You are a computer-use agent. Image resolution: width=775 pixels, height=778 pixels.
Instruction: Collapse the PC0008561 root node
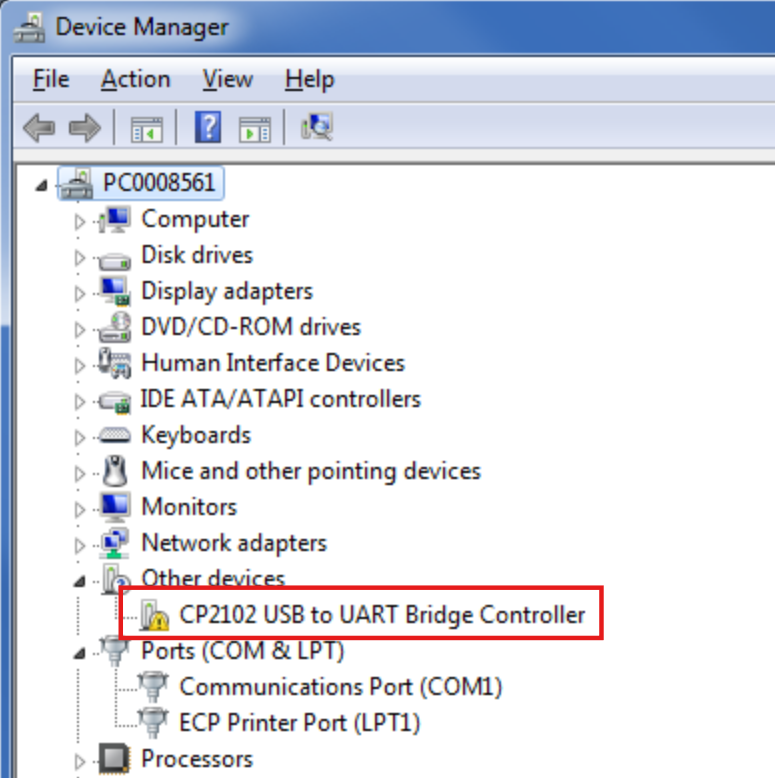pyautogui.click(x=41, y=186)
